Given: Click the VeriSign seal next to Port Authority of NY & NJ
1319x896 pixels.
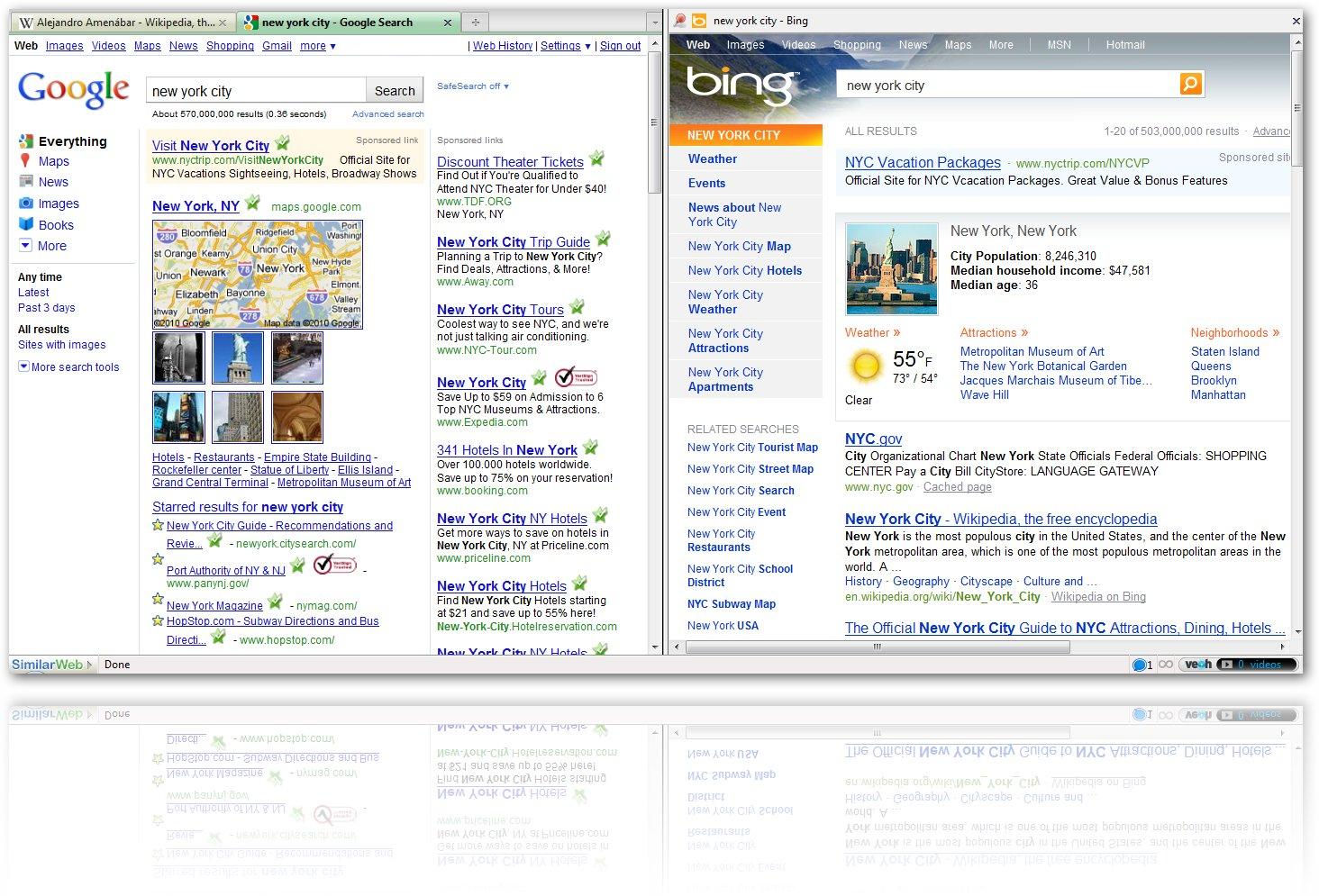Looking at the screenshot, I should pyautogui.click(x=334, y=566).
